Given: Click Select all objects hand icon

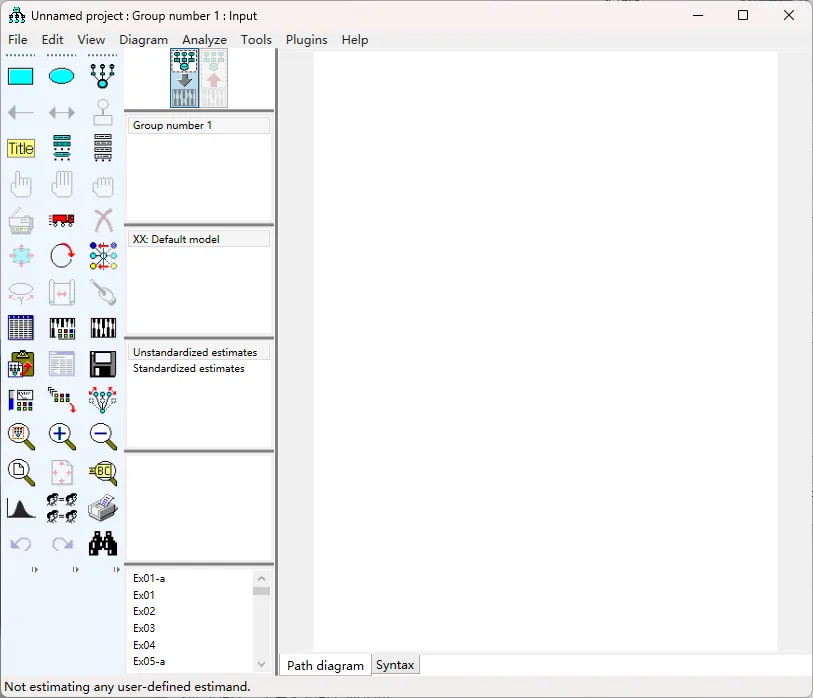Looking at the screenshot, I should coord(62,184).
